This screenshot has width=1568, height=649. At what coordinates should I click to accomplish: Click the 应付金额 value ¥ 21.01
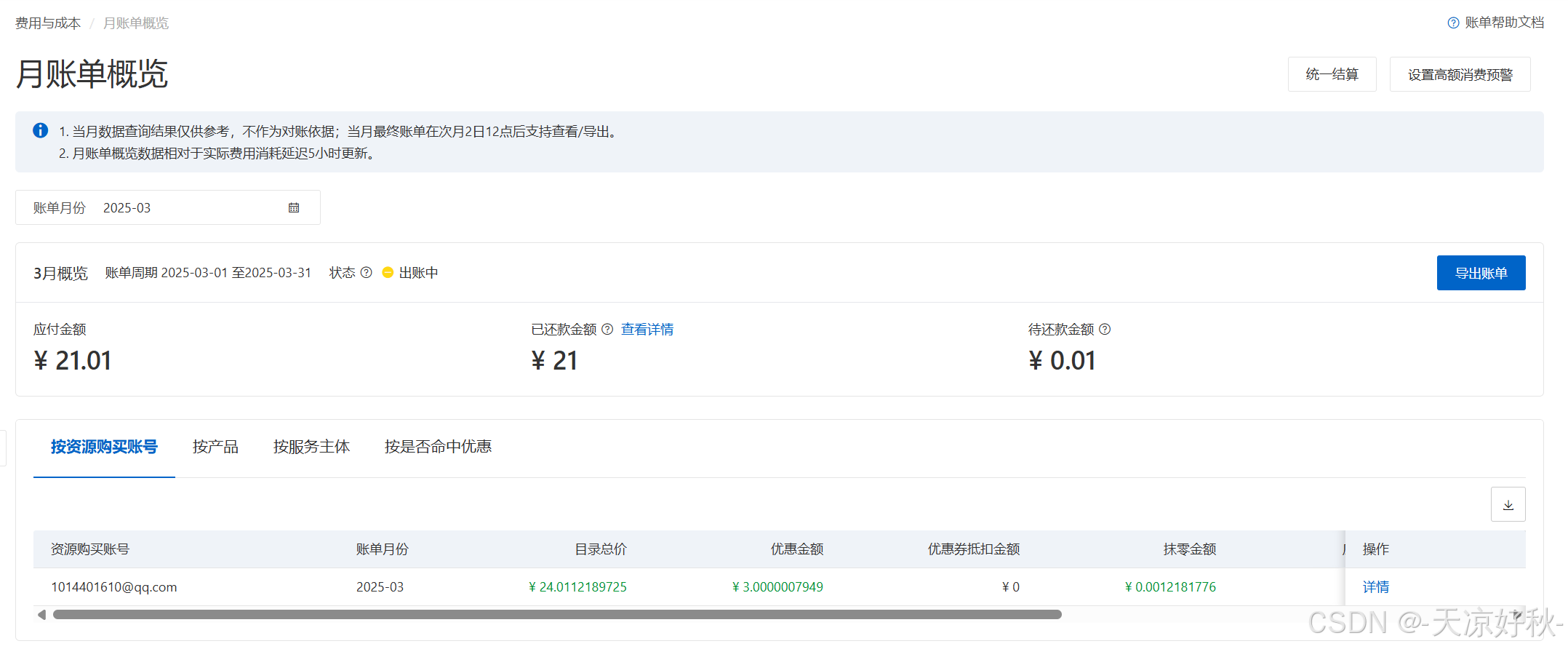pos(73,360)
